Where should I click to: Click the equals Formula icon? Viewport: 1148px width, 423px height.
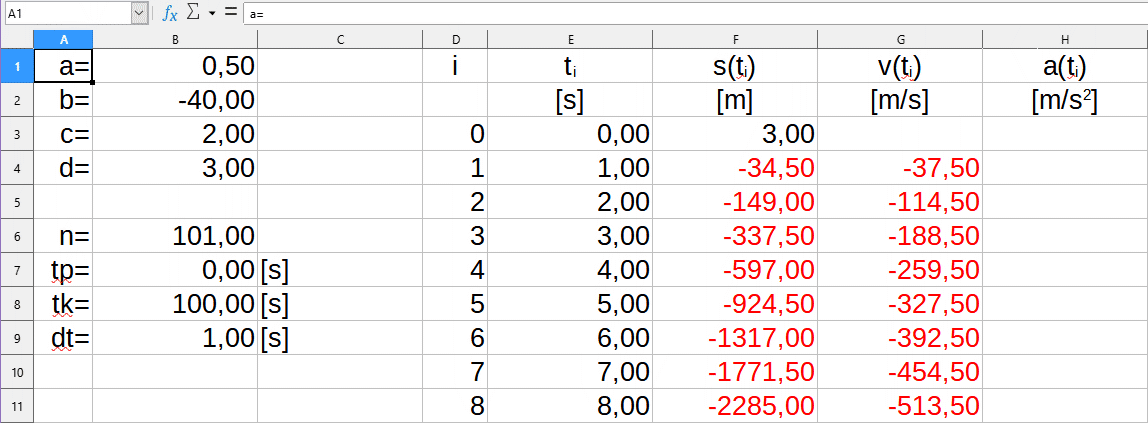(230, 13)
